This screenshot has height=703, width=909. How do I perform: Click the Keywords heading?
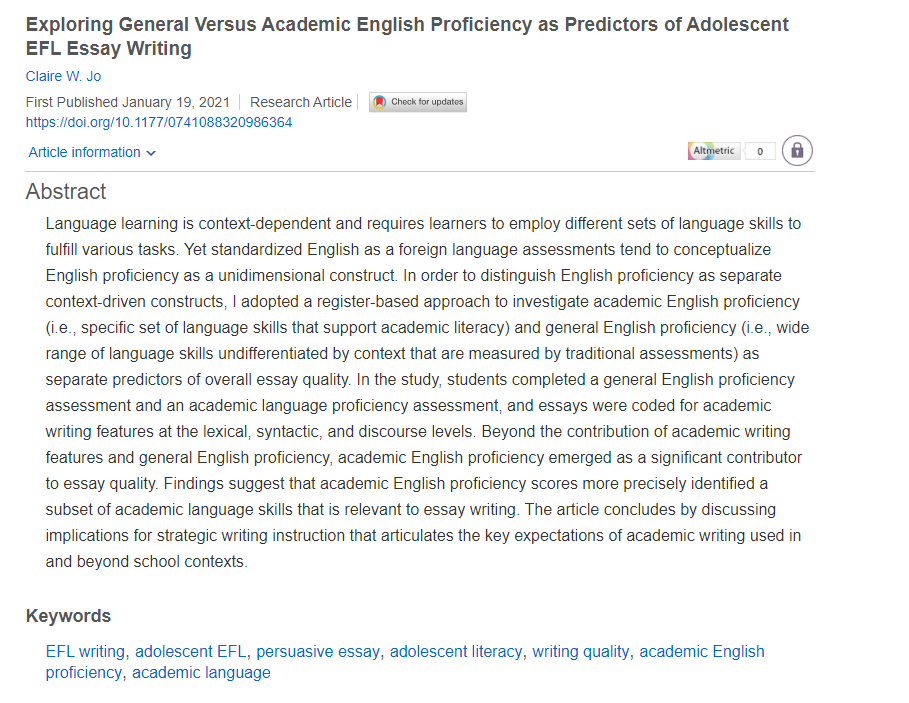[x=68, y=616]
